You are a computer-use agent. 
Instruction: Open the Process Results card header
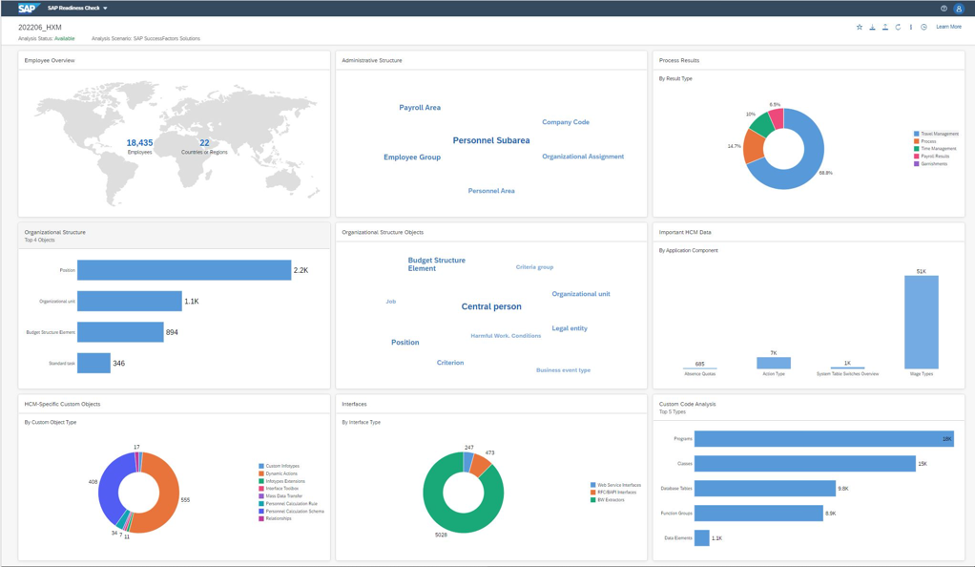tap(808, 60)
